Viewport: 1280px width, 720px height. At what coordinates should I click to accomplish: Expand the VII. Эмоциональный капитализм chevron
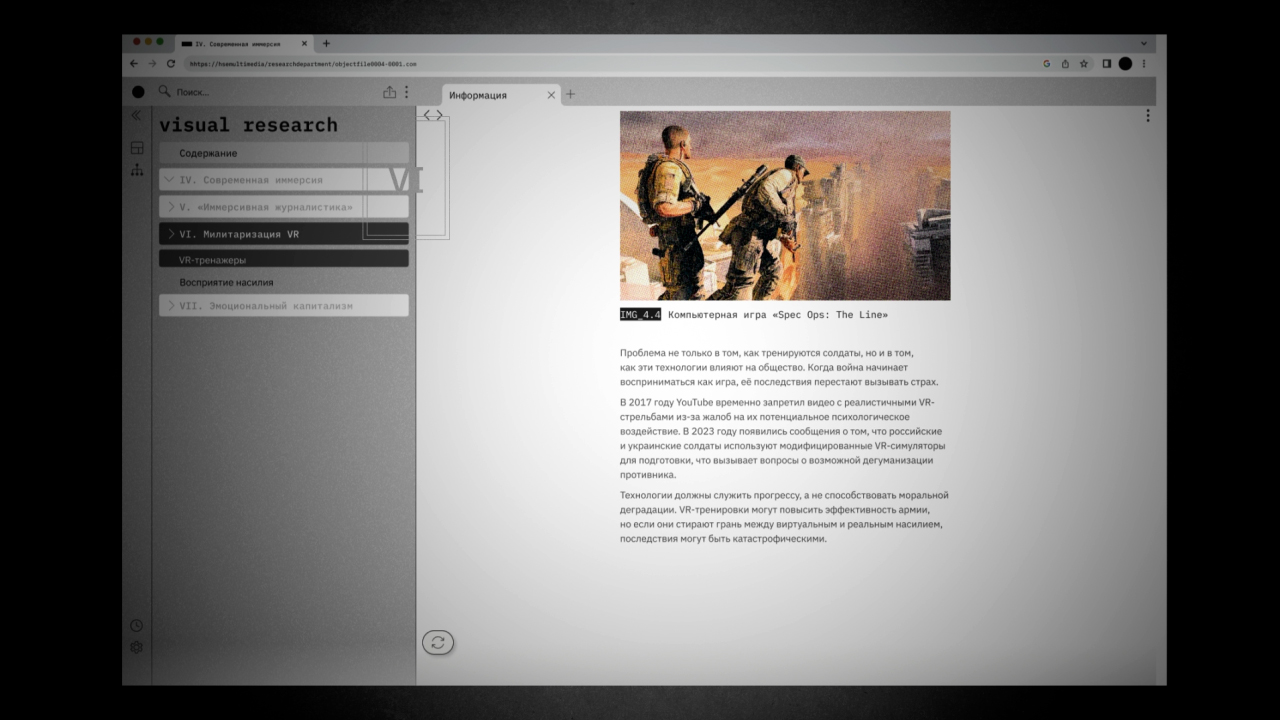pos(171,306)
